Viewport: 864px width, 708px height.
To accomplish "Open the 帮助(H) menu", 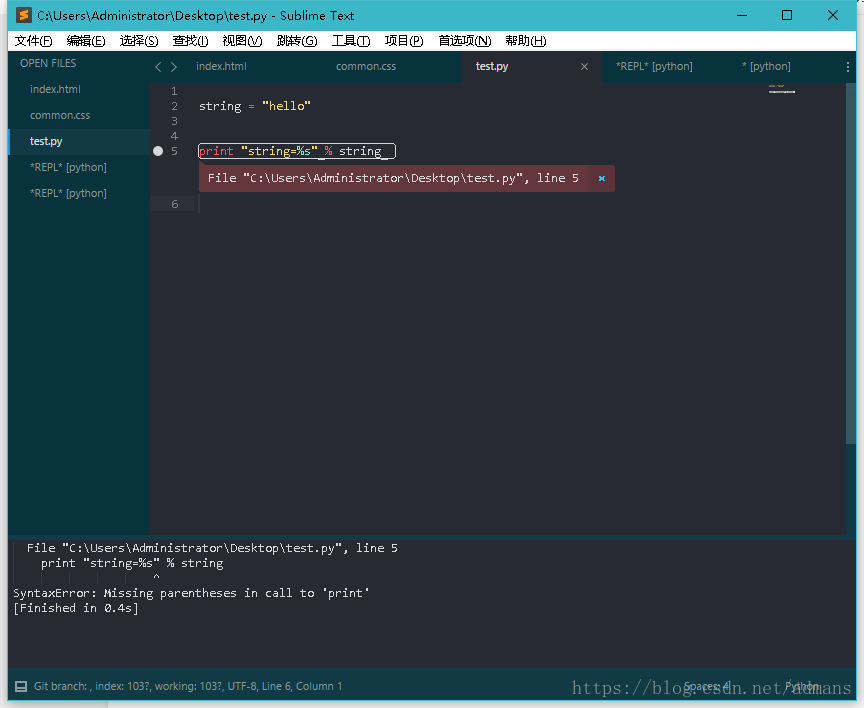I will [x=526, y=41].
